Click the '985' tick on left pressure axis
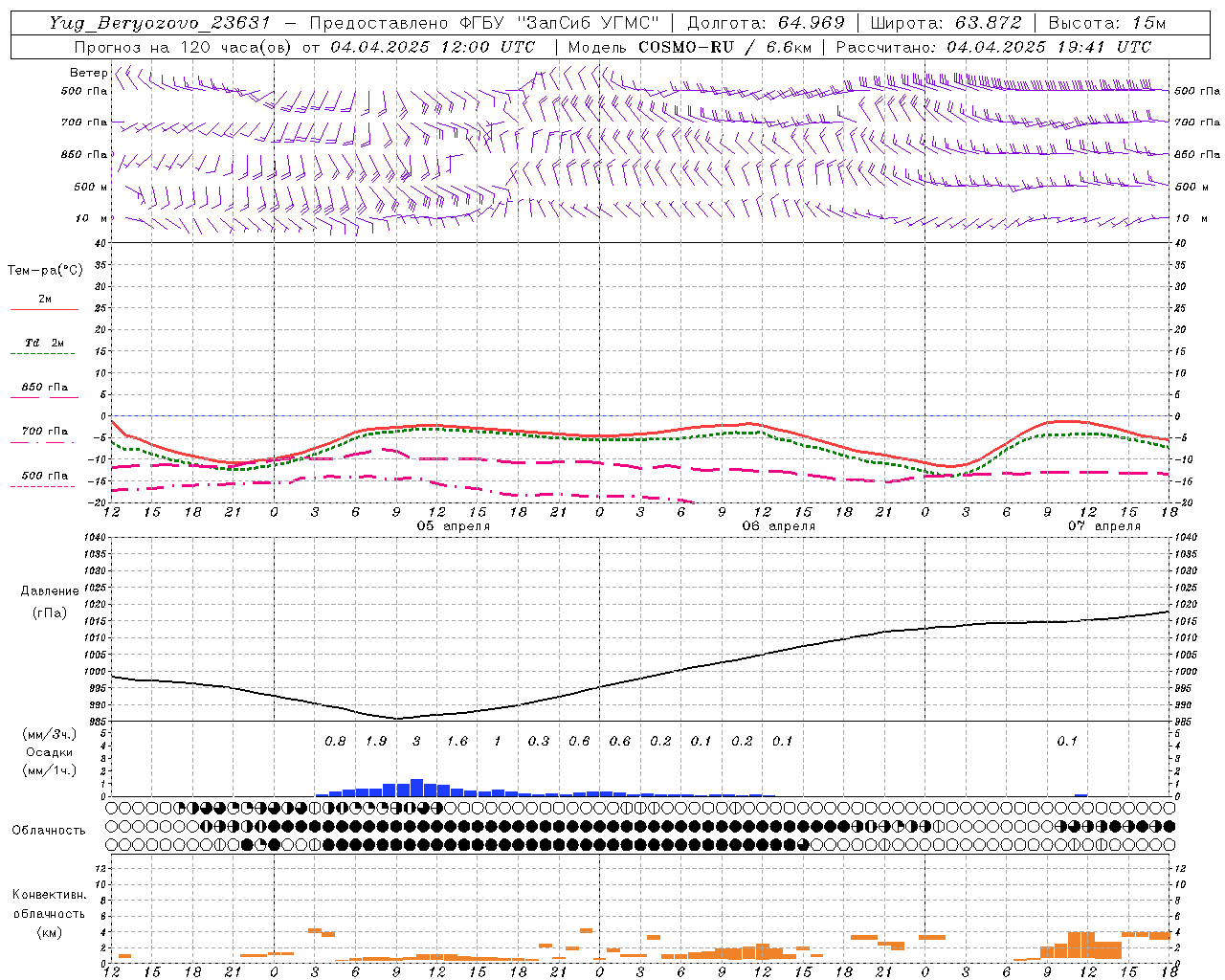1225x980 pixels. 98,722
